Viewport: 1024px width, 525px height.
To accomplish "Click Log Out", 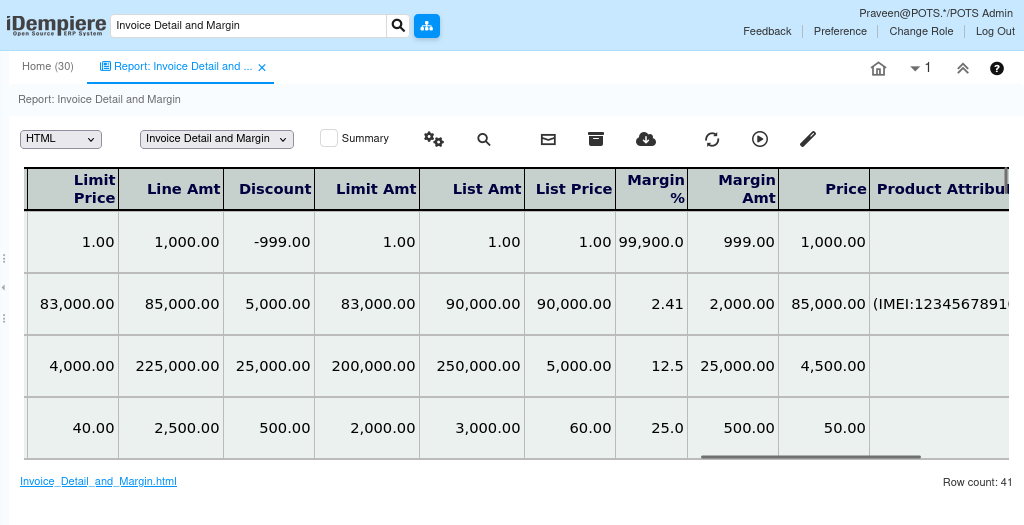I will click(995, 31).
